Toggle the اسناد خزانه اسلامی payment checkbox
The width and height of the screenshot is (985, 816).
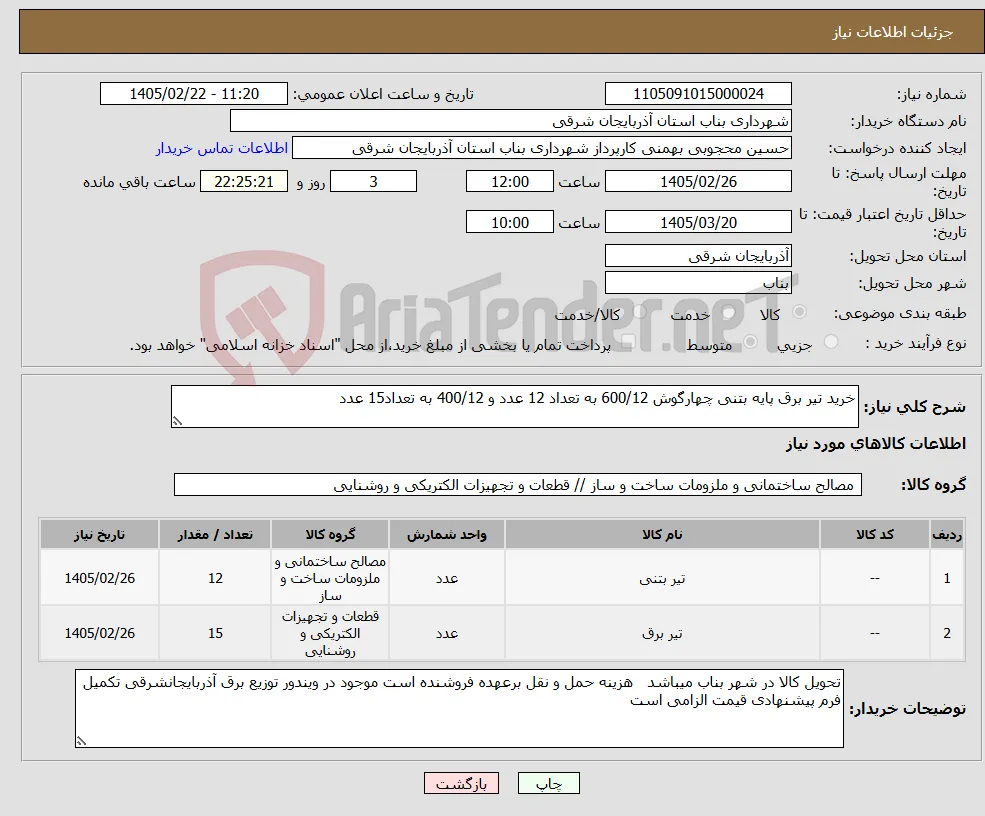click(x=628, y=342)
